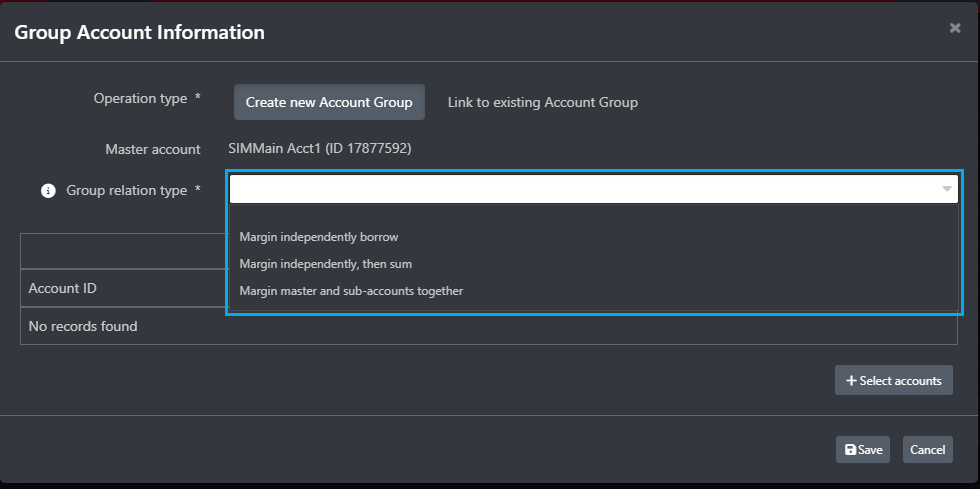The height and width of the screenshot is (489, 980).
Task: Click the Operation type label
Action: click(140, 99)
